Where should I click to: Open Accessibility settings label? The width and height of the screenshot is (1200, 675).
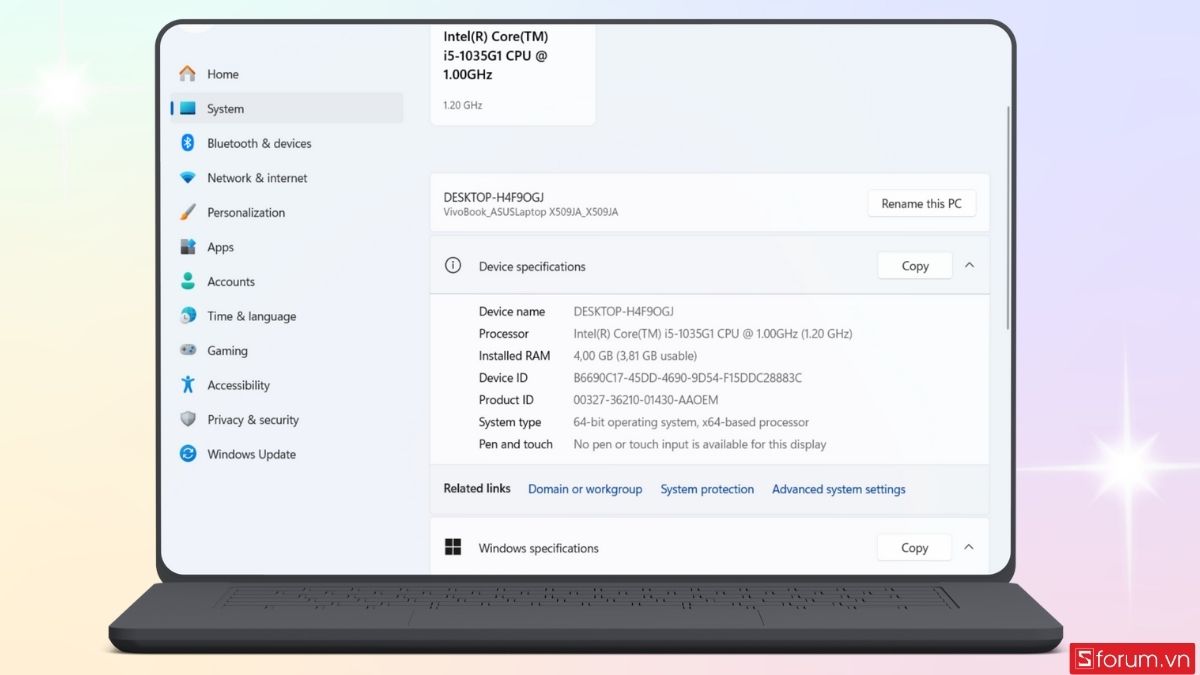[x=238, y=385]
